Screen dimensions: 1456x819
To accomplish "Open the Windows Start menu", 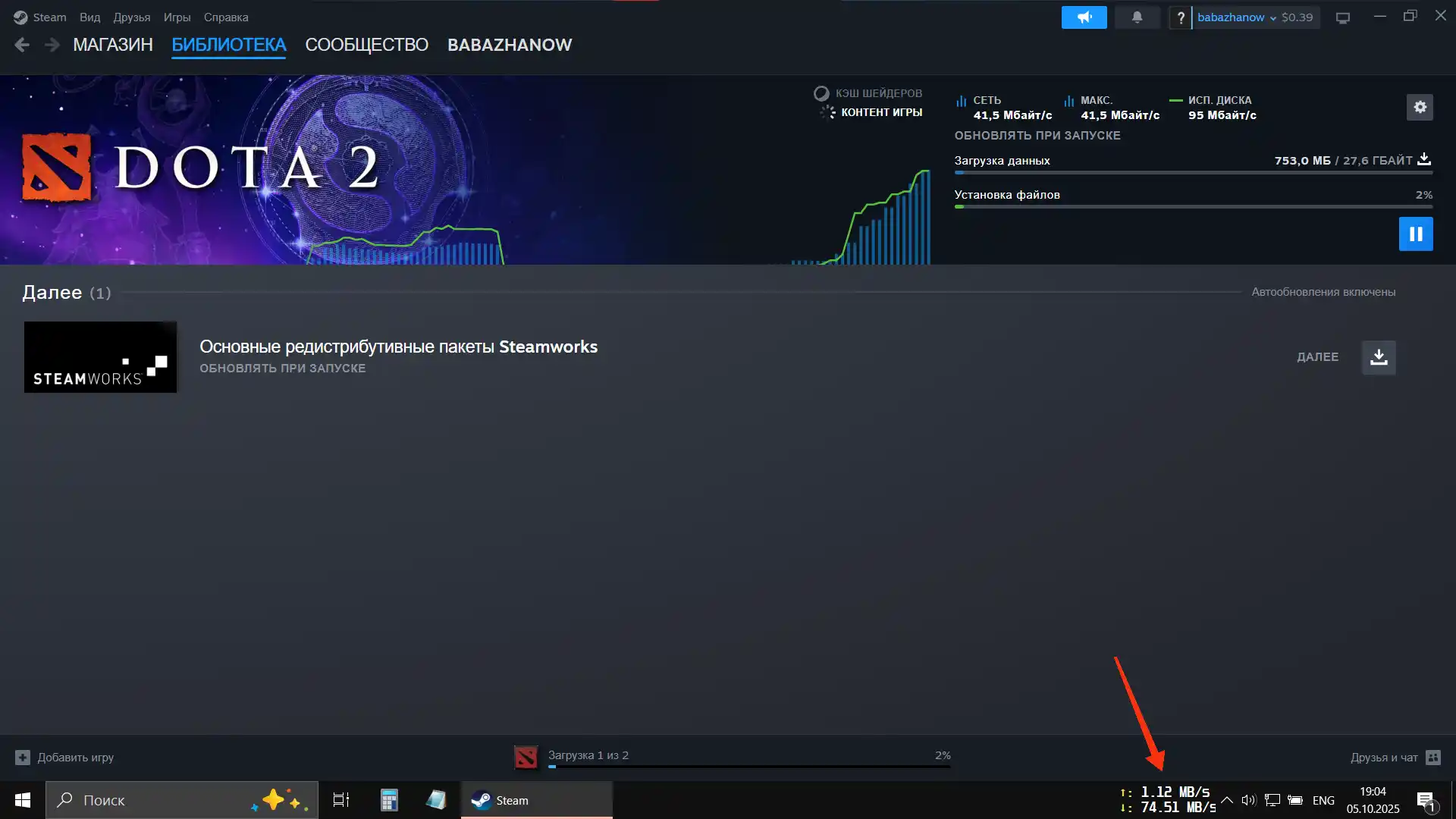I will [x=23, y=800].
